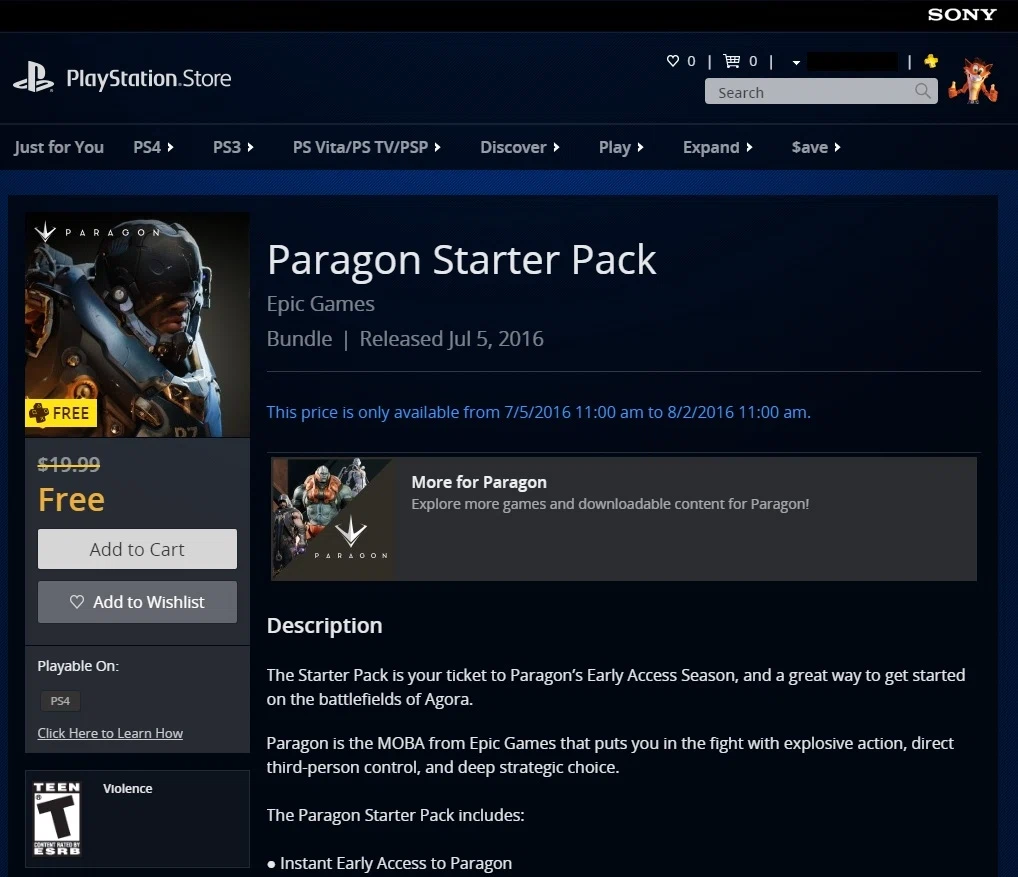Open the More for Paragon banner

624,519
